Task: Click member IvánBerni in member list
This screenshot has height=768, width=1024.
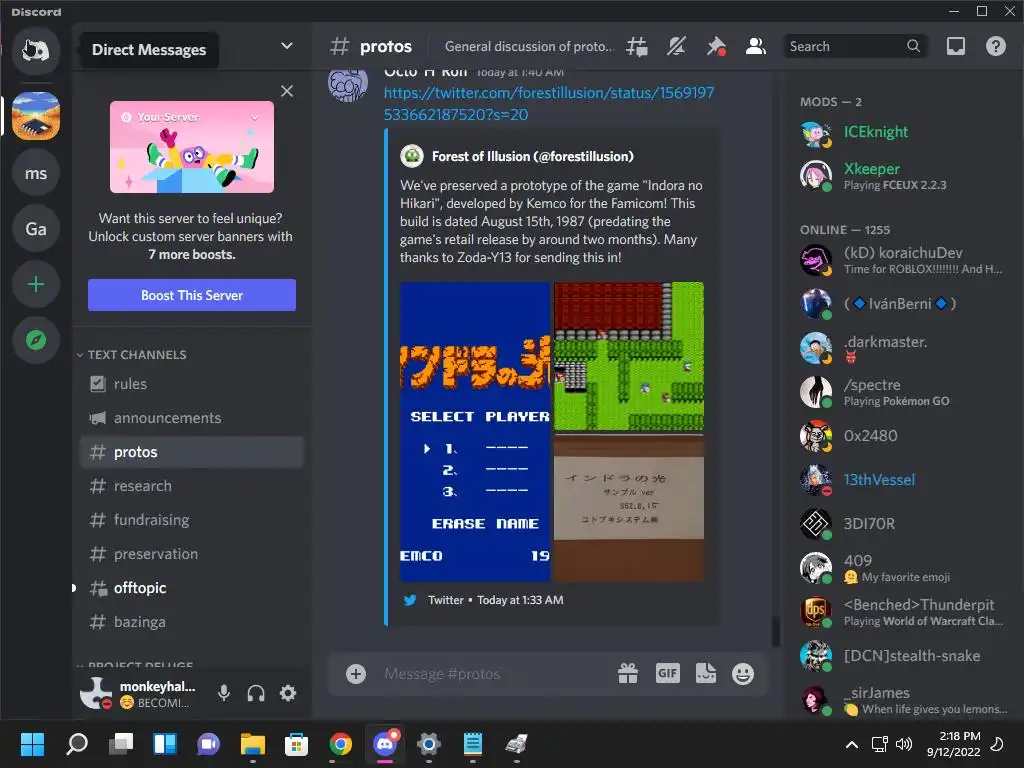Action: click(x=903, y=304)
